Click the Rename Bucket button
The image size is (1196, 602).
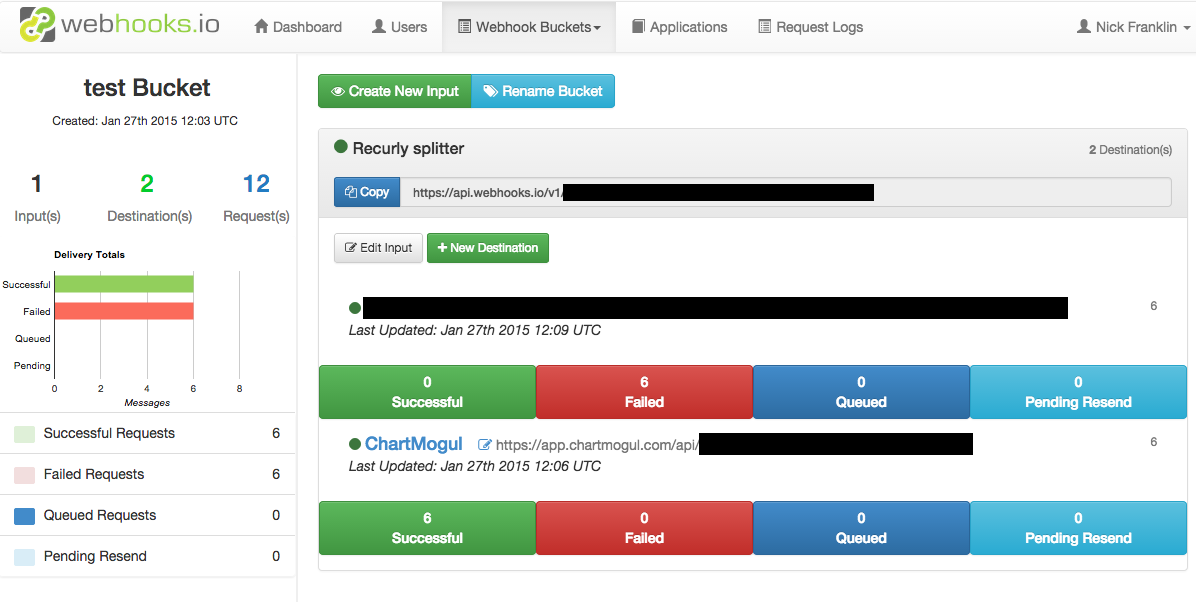pyautogui.click(x=543, y=91)
